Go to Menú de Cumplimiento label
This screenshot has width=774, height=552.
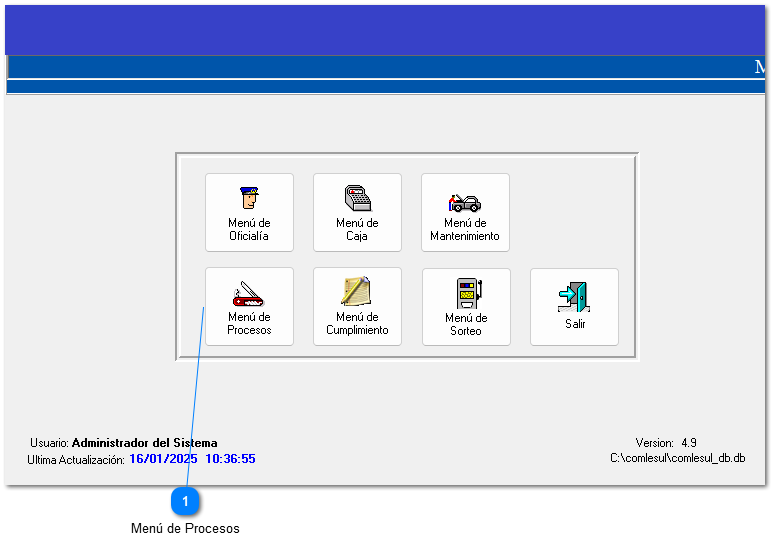pos(357,324)
